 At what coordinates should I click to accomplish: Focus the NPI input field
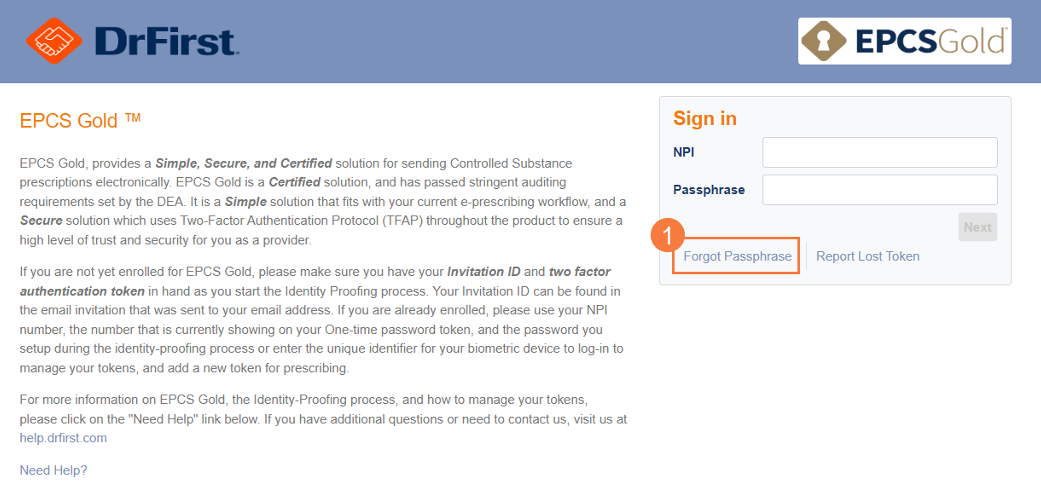pos(880,153)
